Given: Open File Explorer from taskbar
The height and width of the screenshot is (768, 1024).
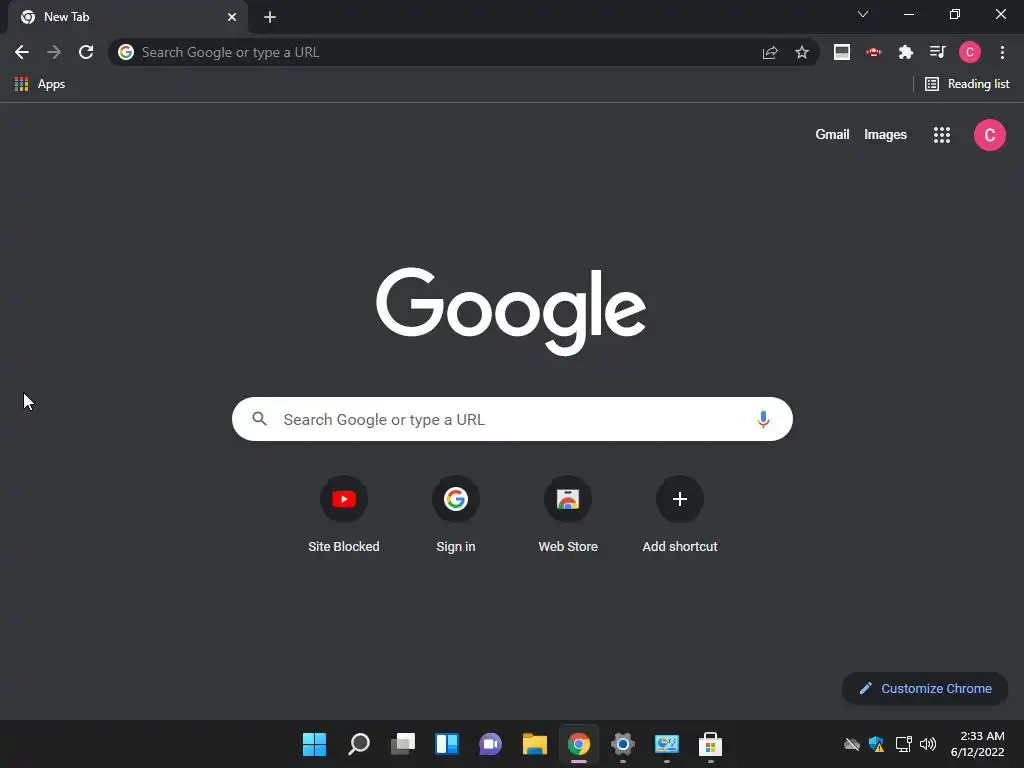Looking at the screenshot, I should click(x=534, y=744).
